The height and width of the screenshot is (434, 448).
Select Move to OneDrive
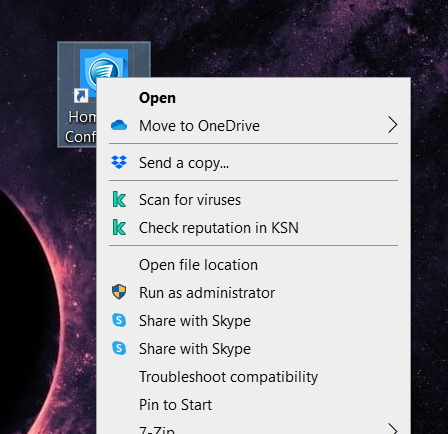tap(254, 126)
